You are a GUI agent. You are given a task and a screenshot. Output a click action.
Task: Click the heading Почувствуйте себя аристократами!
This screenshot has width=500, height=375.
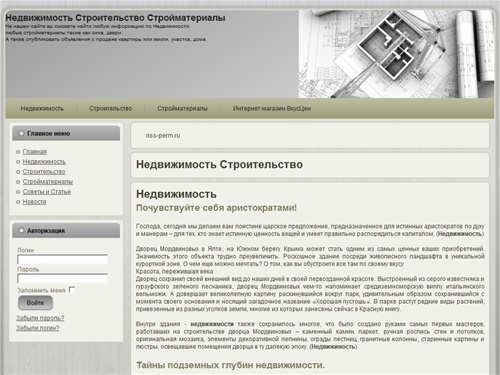[216, 208]
